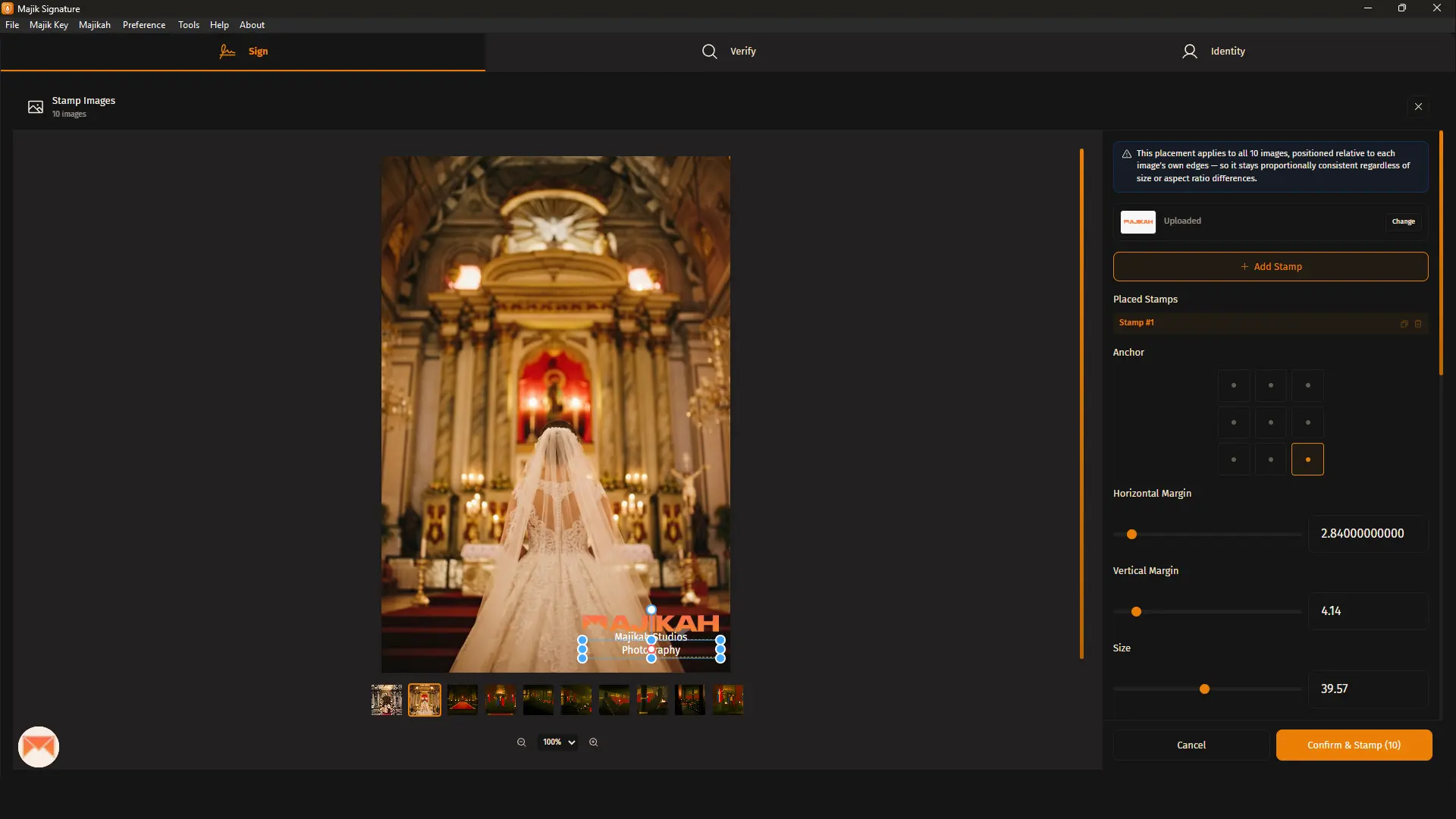Viewport: 1456px width, 819px height.
Task: Open the Preference menu
Action: [144, 25]
